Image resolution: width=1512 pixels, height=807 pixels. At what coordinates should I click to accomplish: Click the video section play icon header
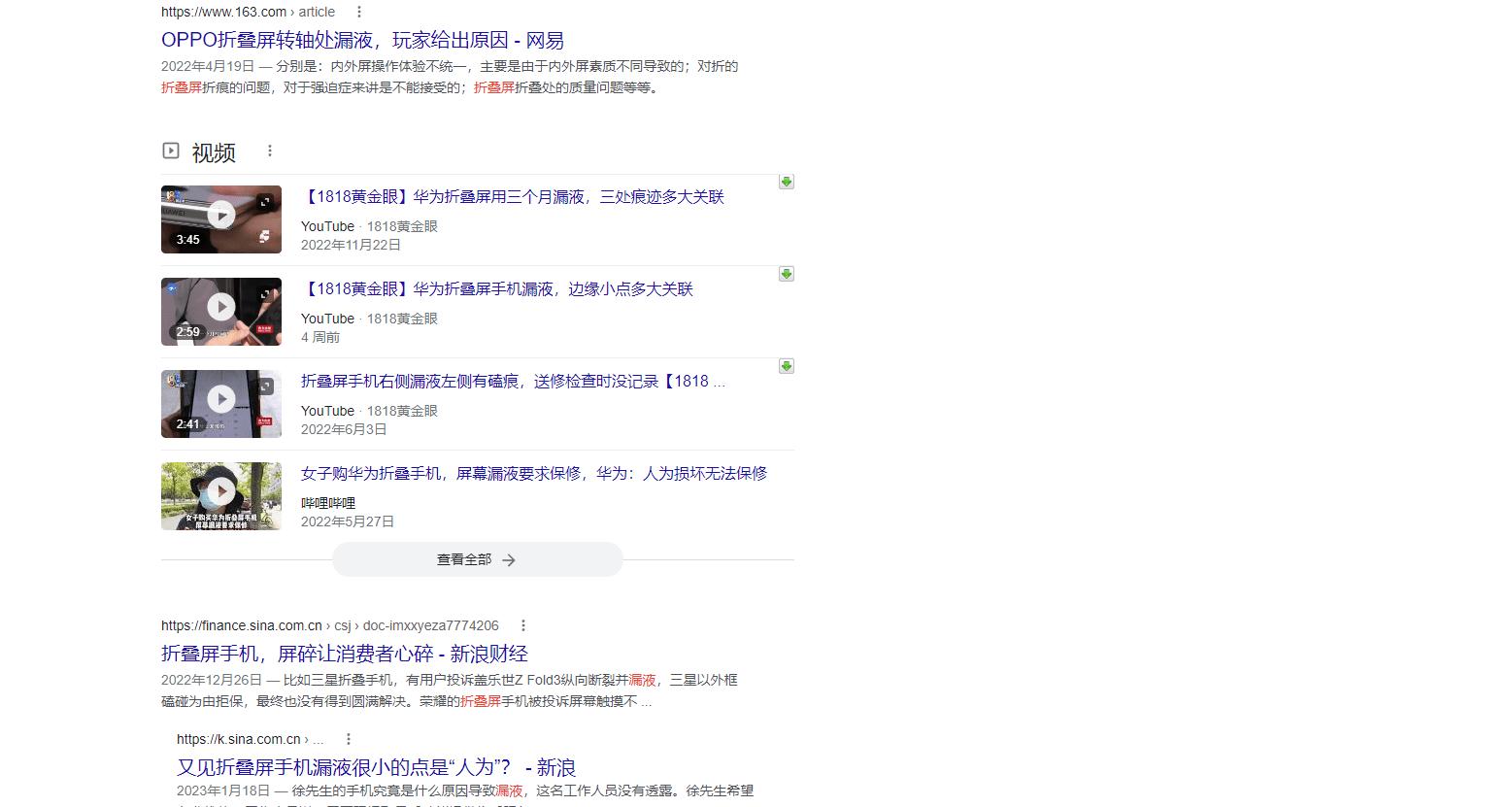[x=170, y=151]
